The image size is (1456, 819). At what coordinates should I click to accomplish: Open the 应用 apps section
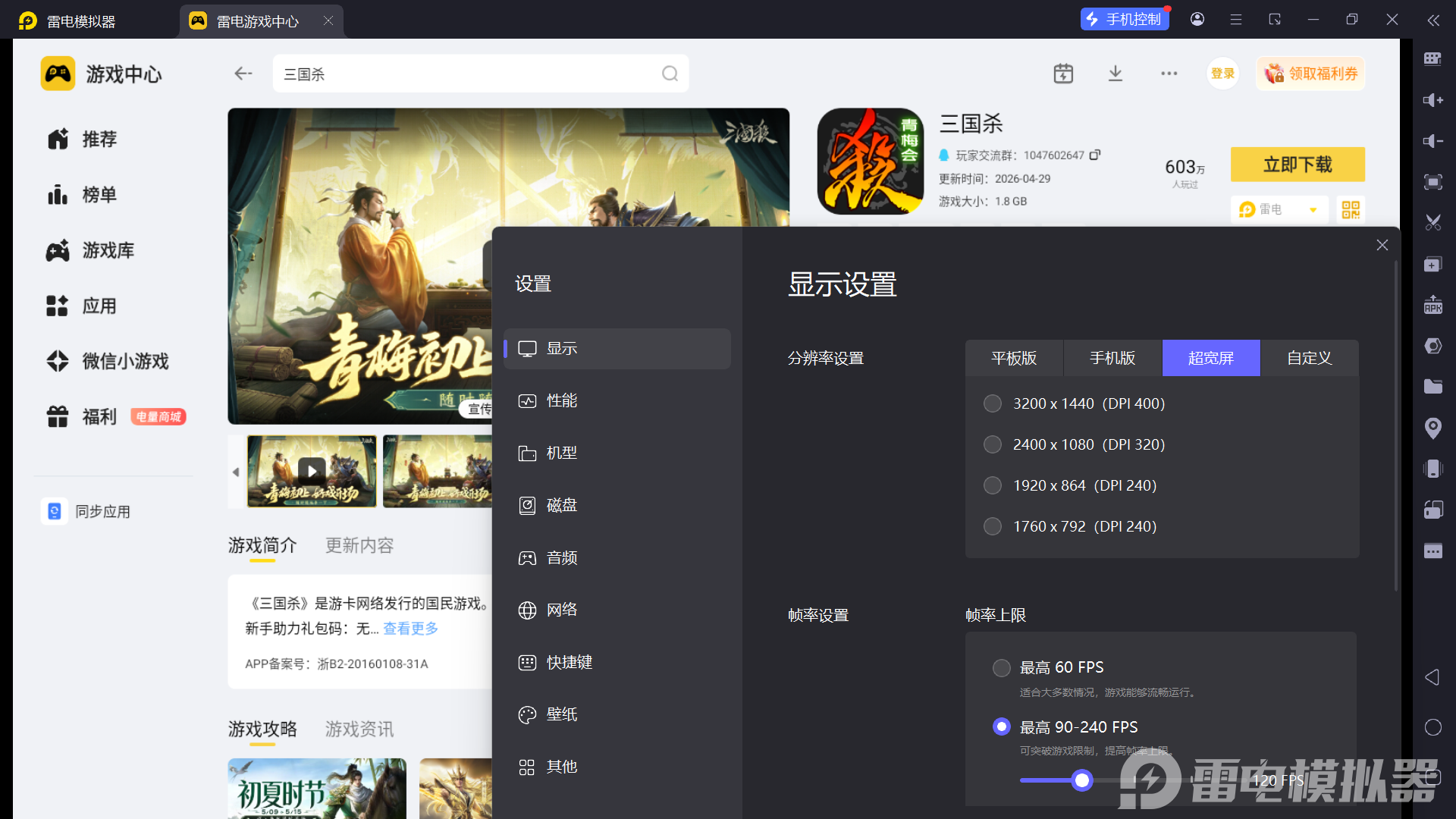coord(82,306)
